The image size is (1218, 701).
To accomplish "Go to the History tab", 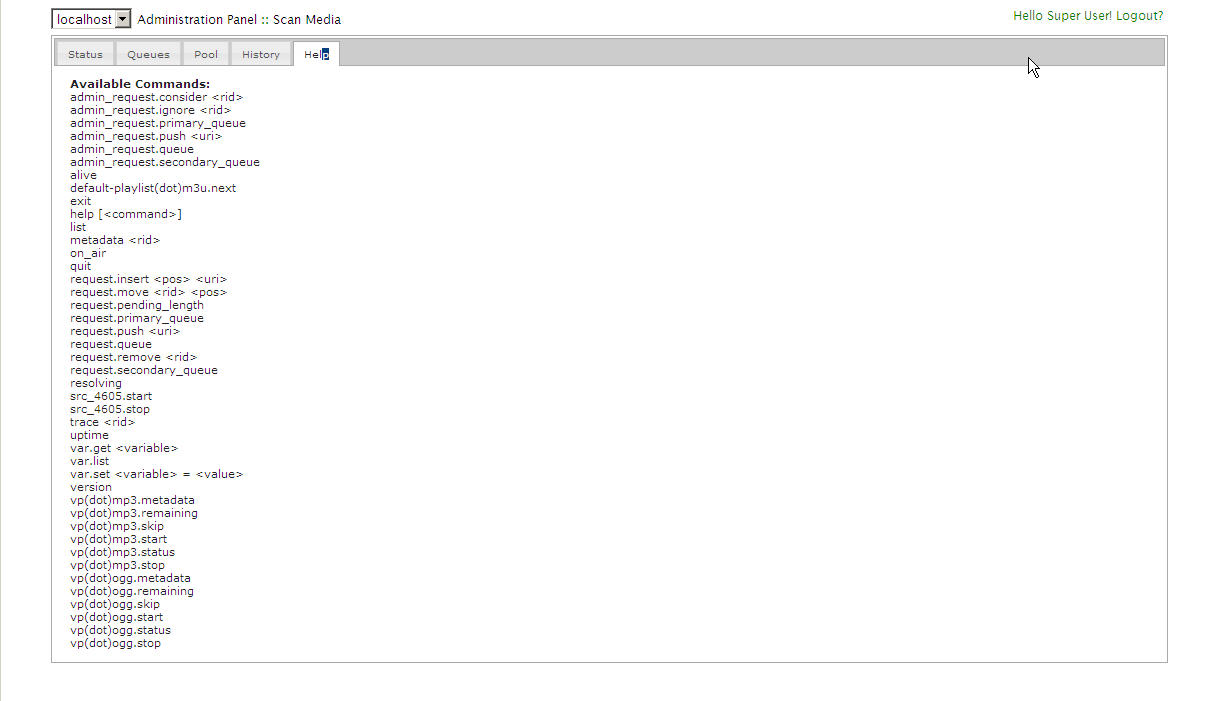I will [261, 54].
